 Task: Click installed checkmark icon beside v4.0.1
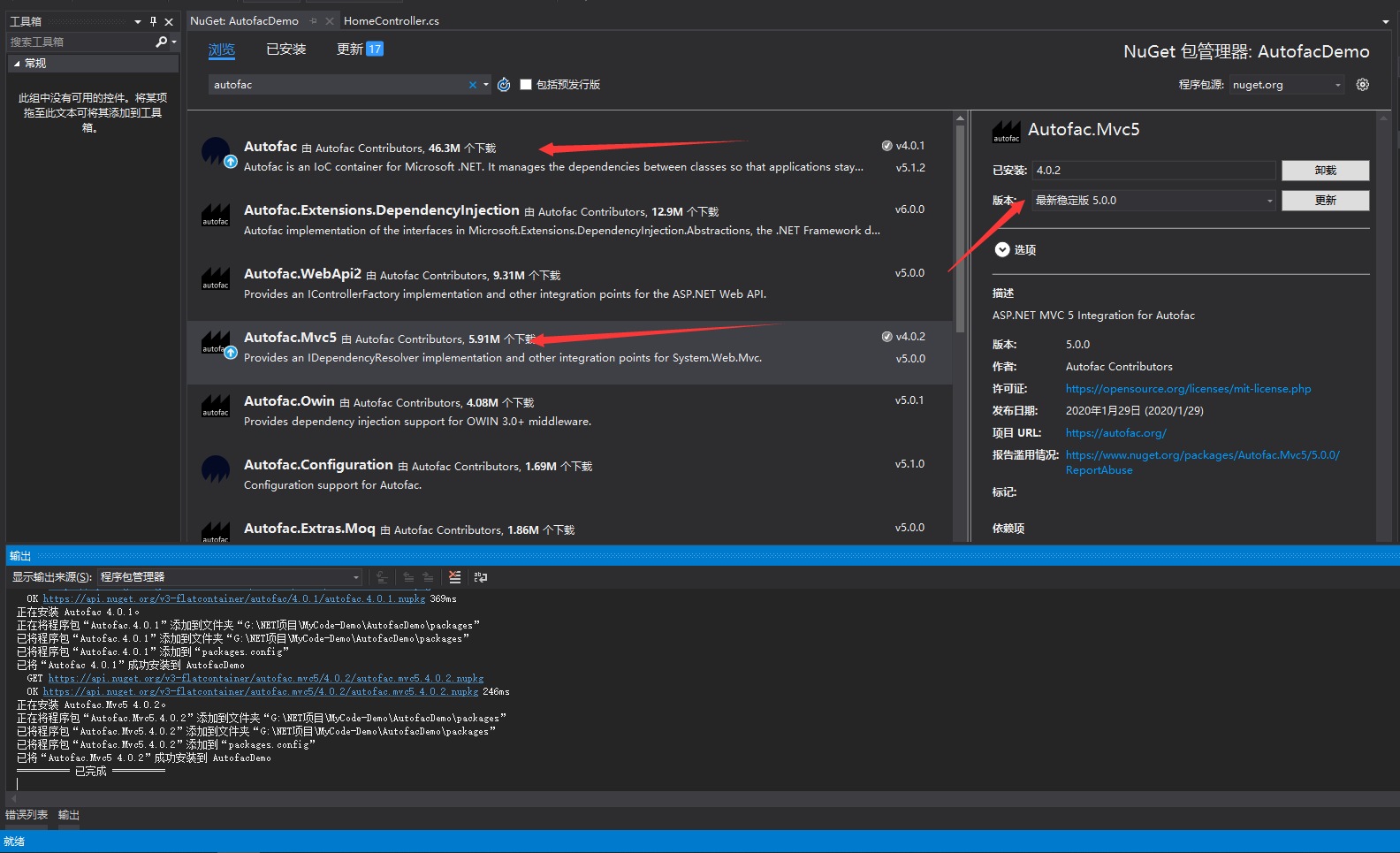(x=886, y=146)
